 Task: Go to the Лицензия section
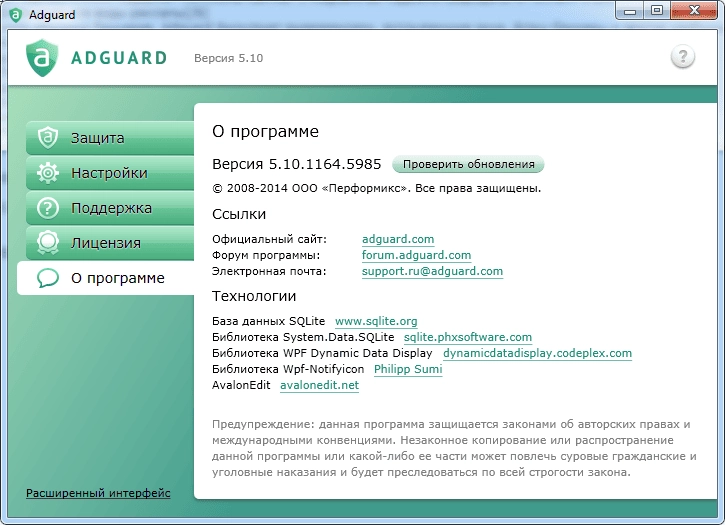(x=110, y=243)
